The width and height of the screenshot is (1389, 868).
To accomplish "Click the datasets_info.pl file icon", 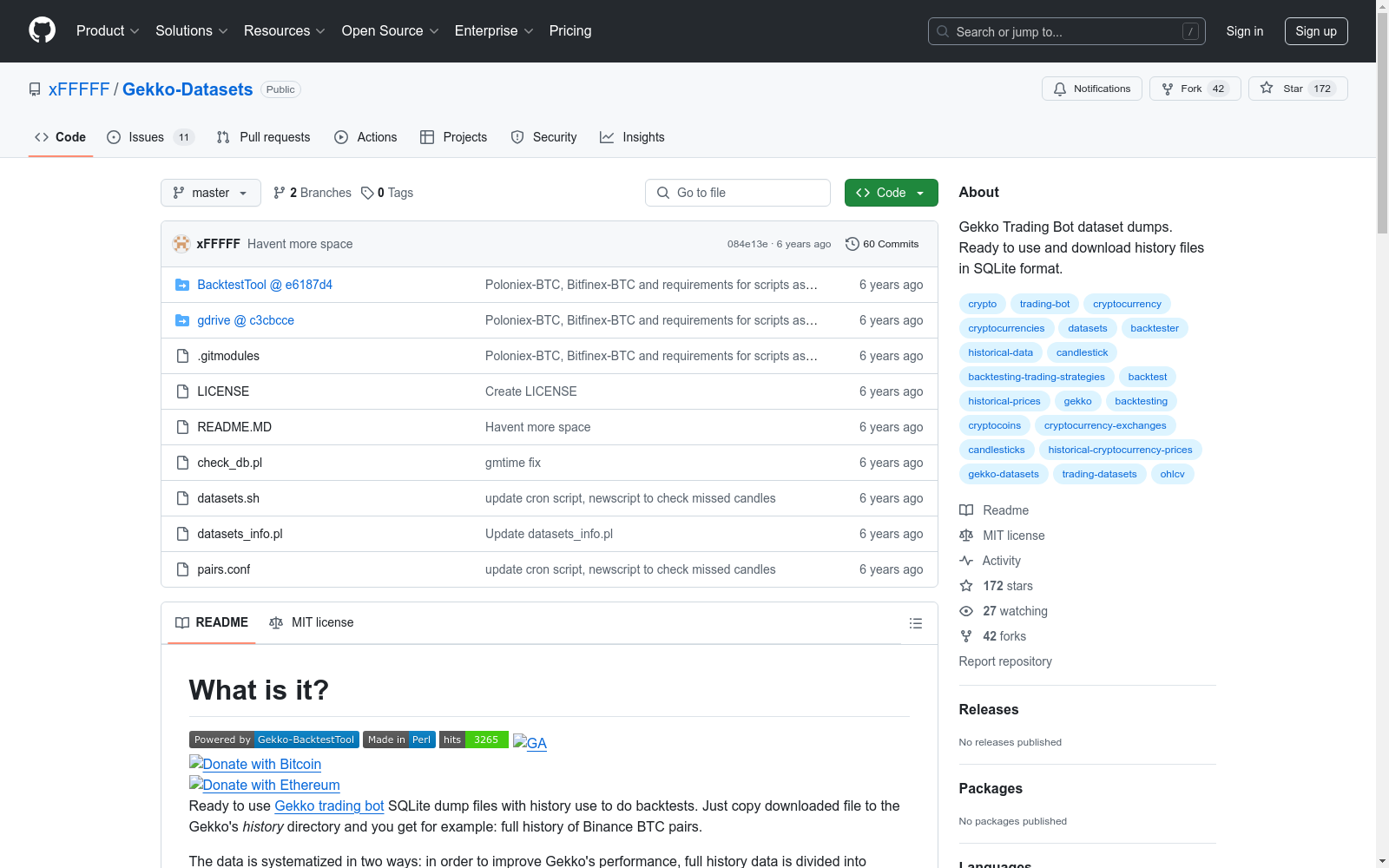I will click(182, 534).
